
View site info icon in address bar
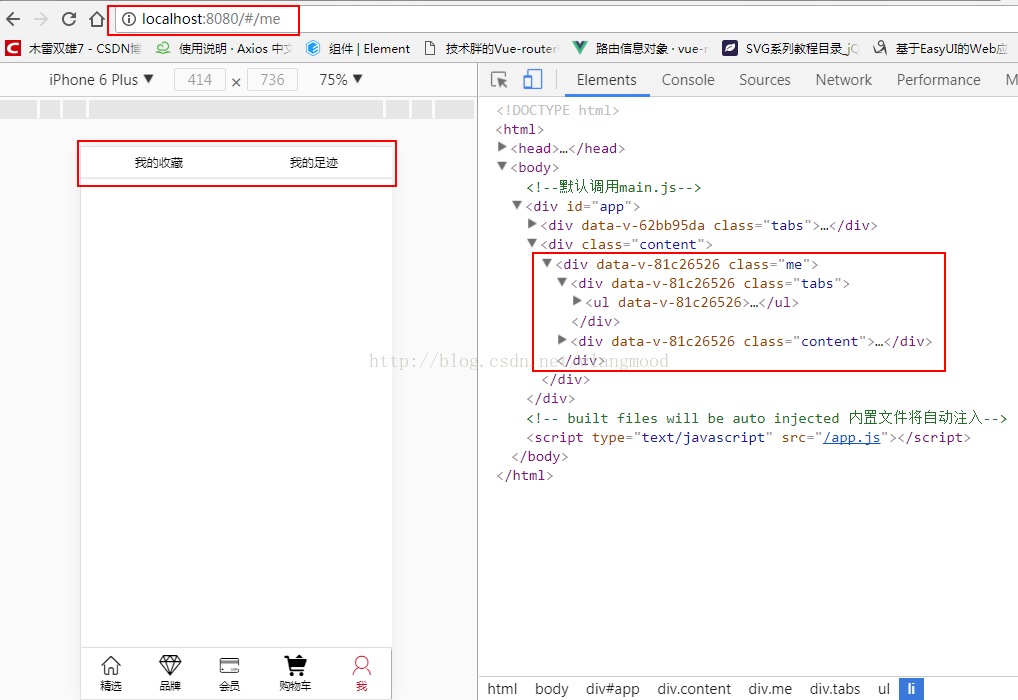tap(129, 19)
